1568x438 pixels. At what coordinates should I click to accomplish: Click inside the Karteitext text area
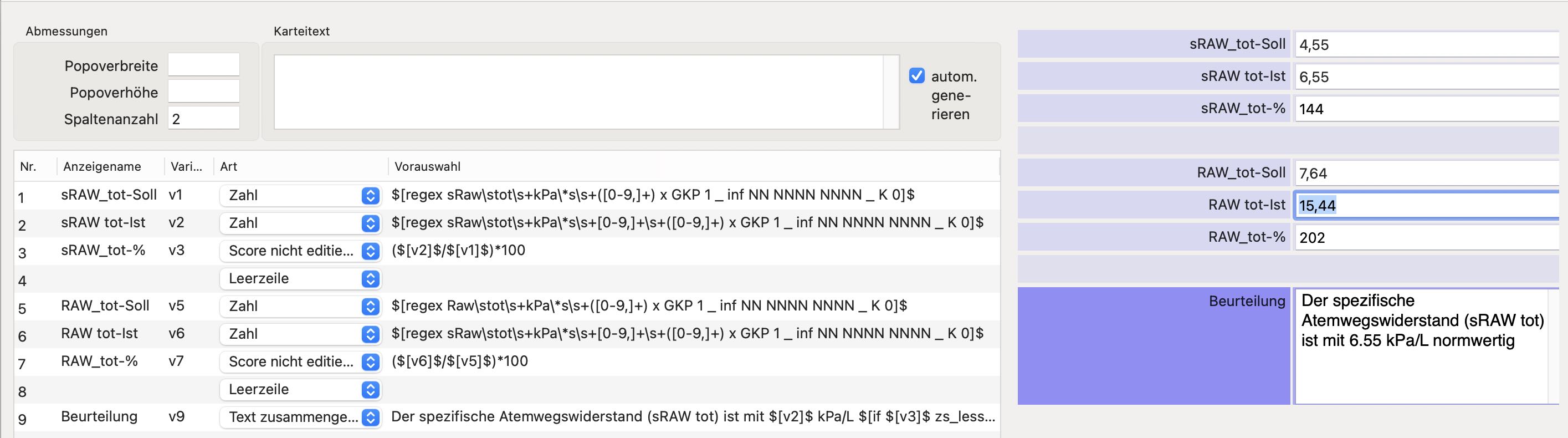580,92
